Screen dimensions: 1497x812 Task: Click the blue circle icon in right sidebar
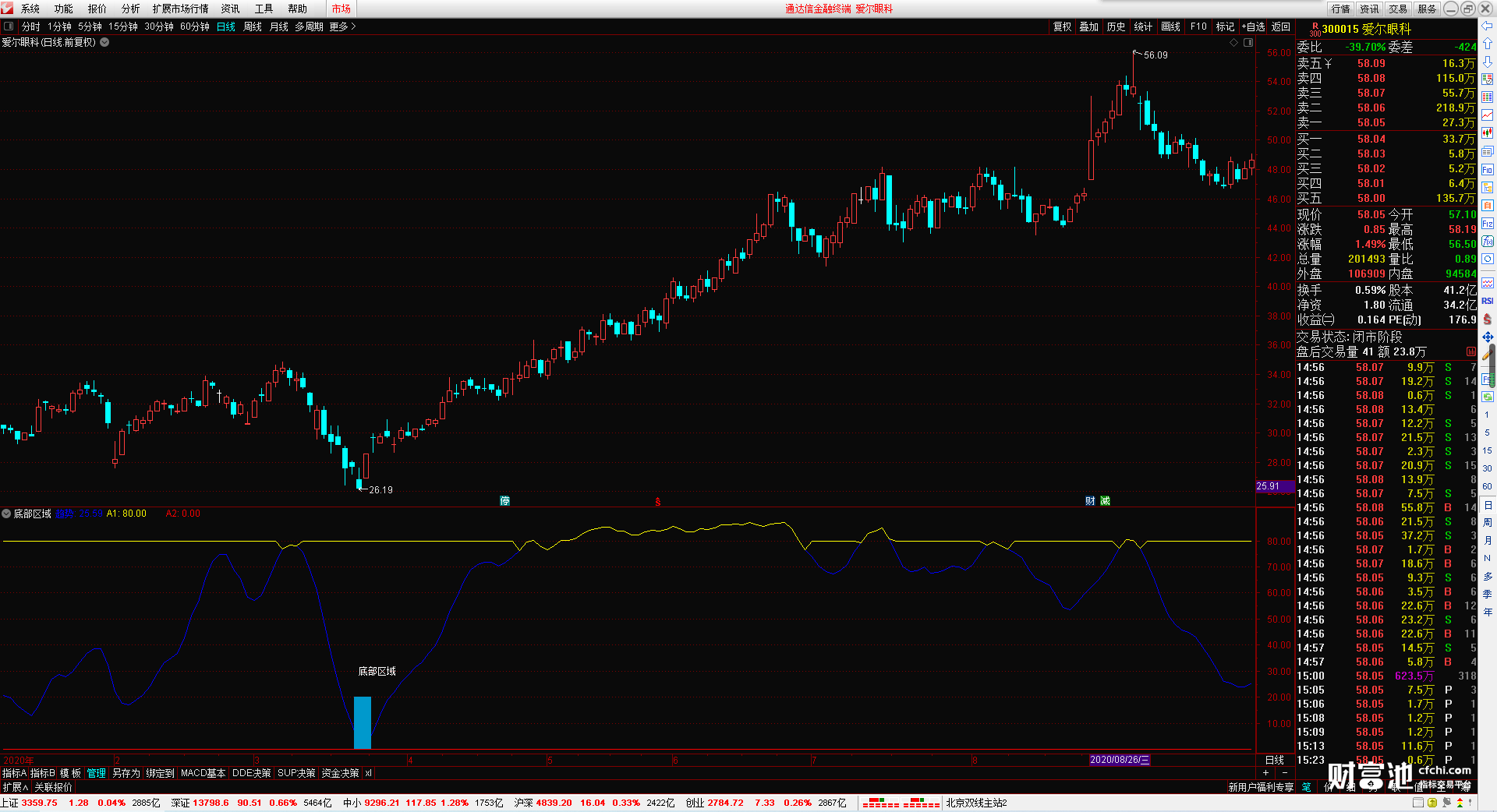1488,259
